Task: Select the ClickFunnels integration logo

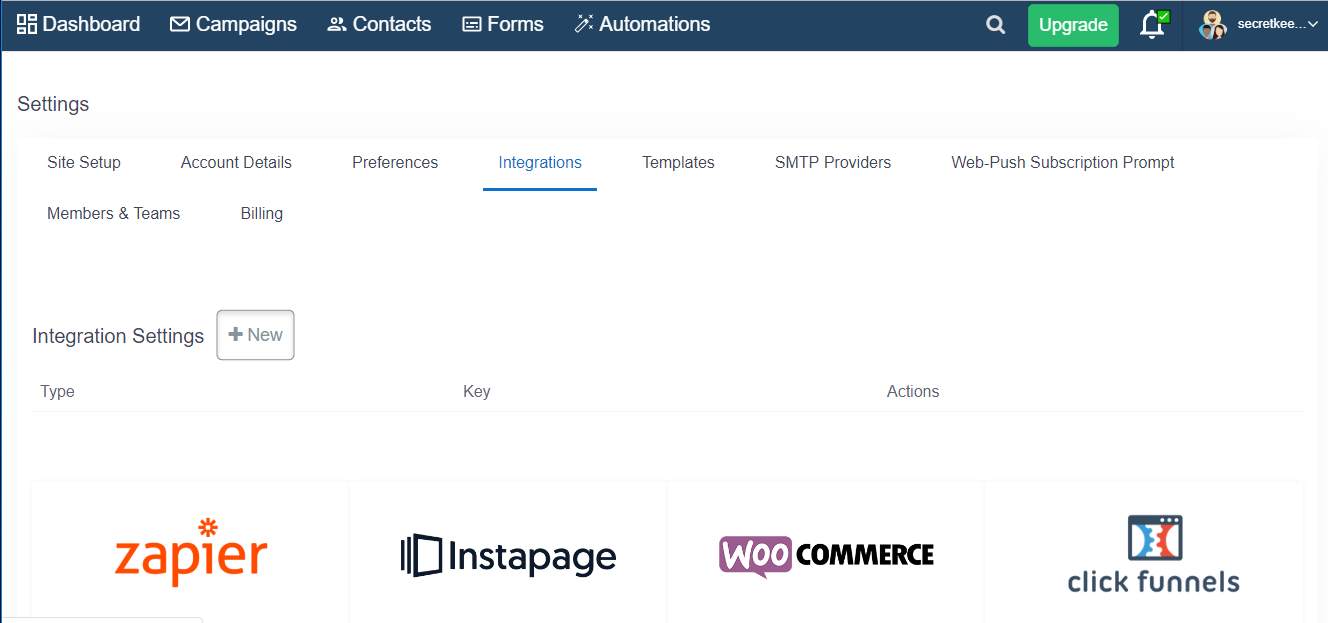Action: (1153, 554)
